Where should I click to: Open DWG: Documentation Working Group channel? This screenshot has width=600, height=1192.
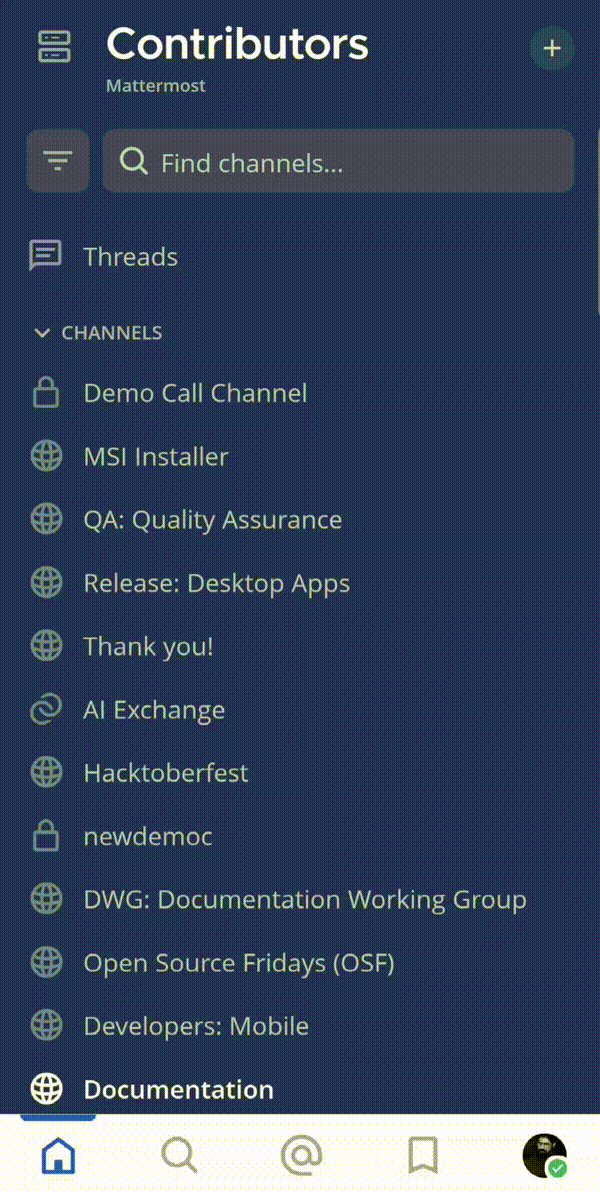pos(304,899)
